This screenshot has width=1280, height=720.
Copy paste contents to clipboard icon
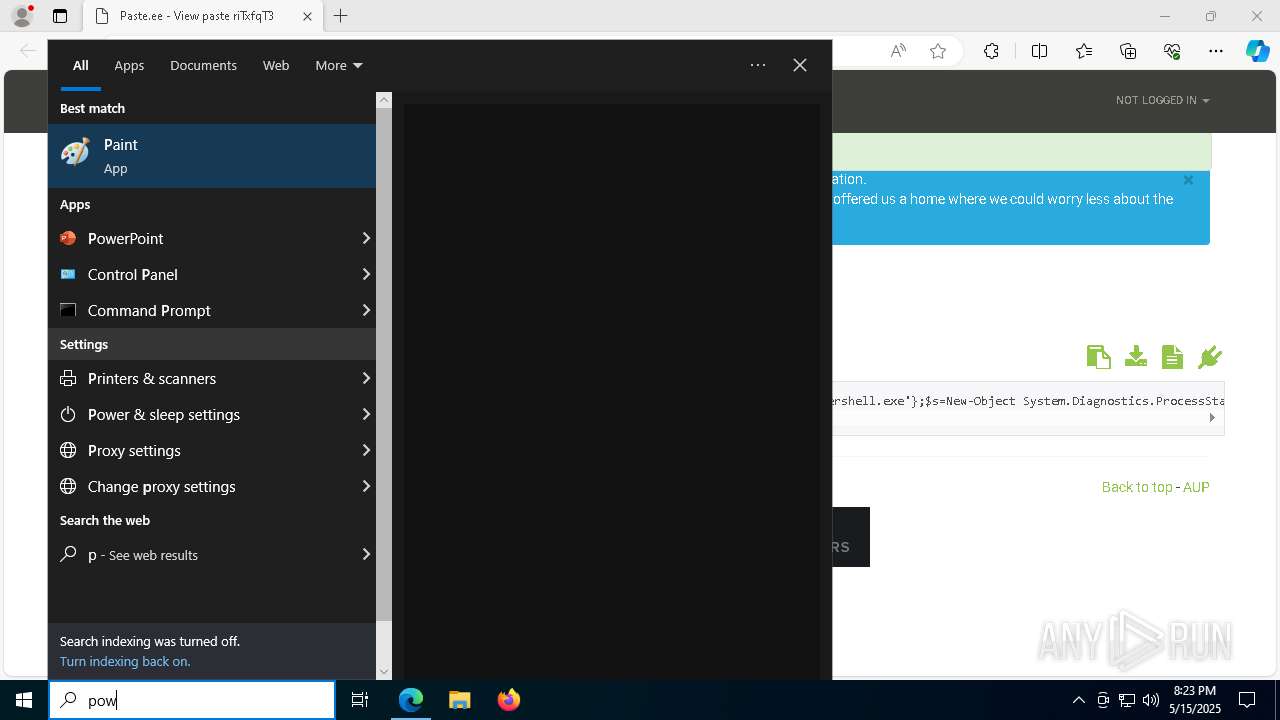(1098, 357)
